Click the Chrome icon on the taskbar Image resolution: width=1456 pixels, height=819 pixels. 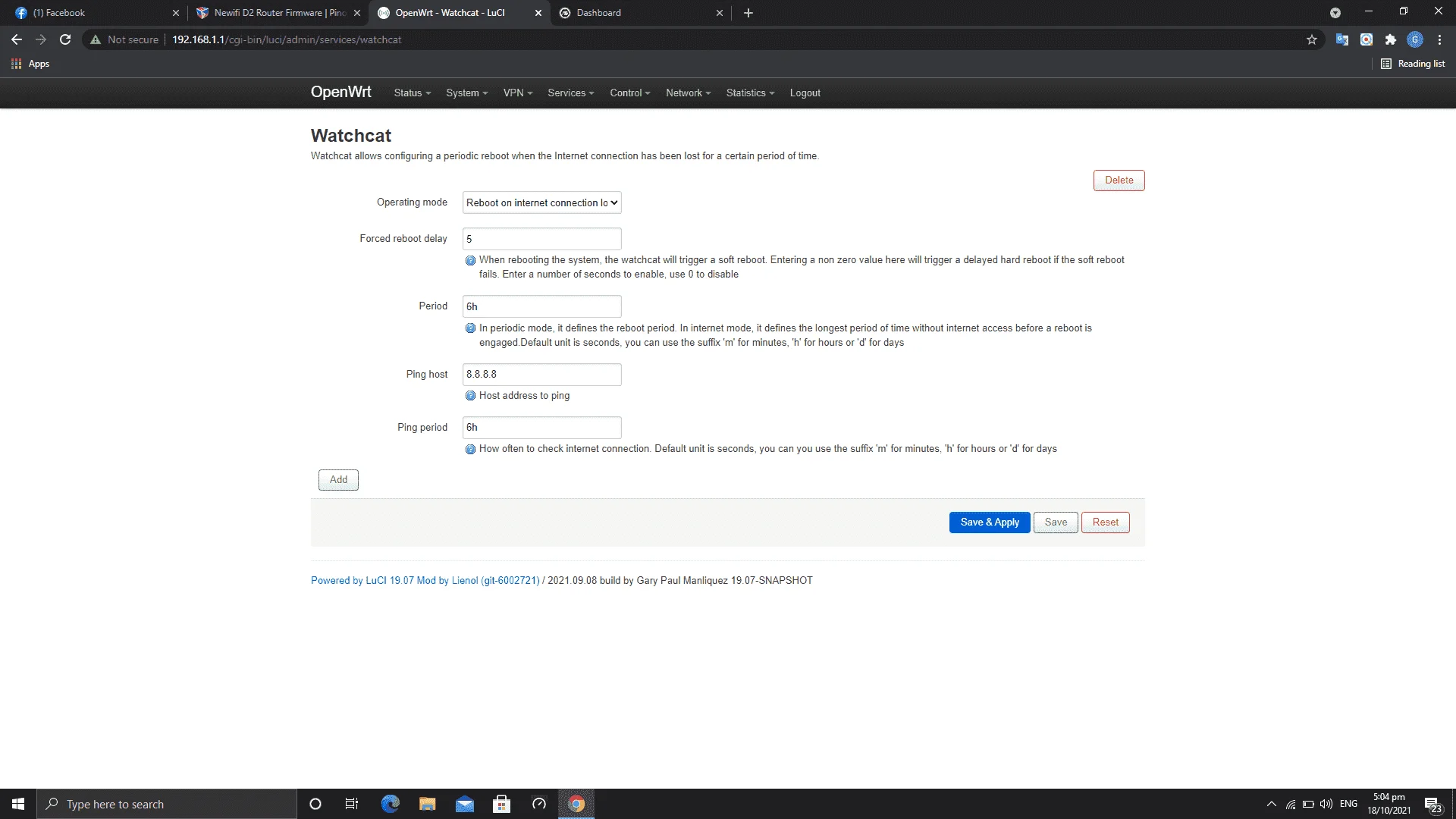pos(576,804)
